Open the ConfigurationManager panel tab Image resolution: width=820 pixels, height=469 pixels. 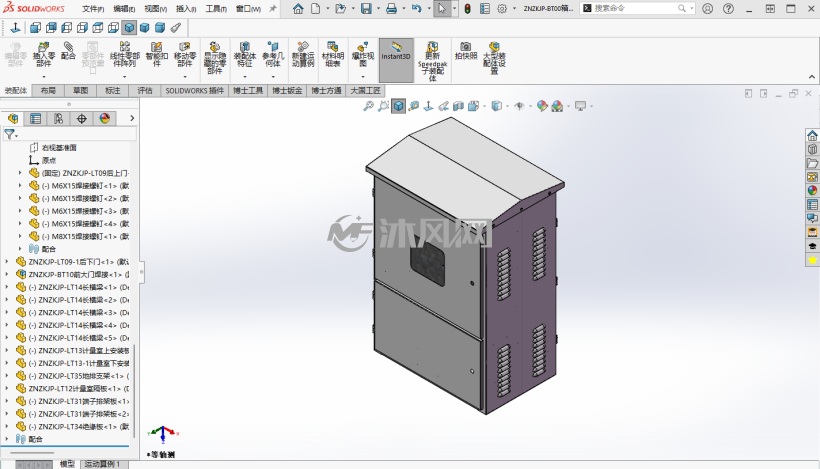(x=59, y=119)
